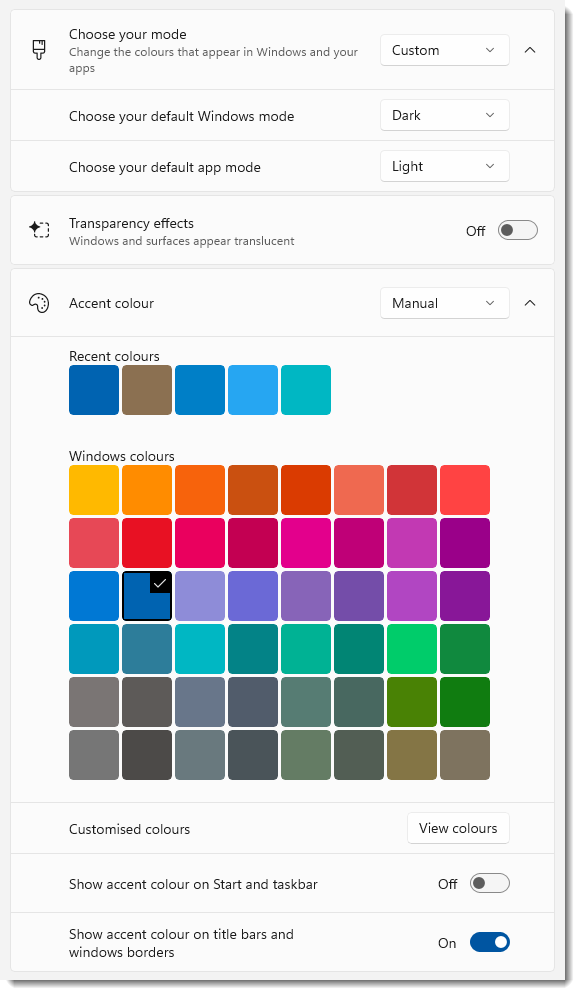Image resolution: width=580 pixels, height=995 pixels.
Task: Change default Windows mode from Dark
Action: pos(444,115)
